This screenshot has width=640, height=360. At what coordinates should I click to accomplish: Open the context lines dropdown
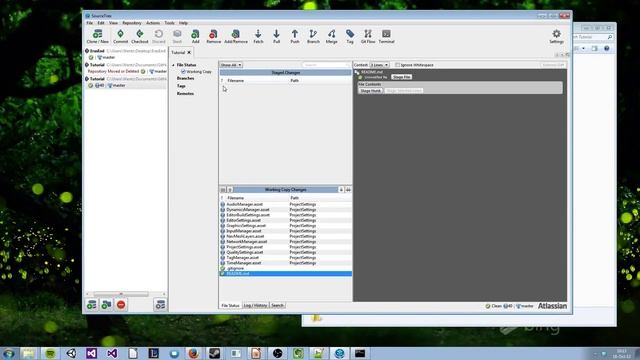click(x=379, y=65)
